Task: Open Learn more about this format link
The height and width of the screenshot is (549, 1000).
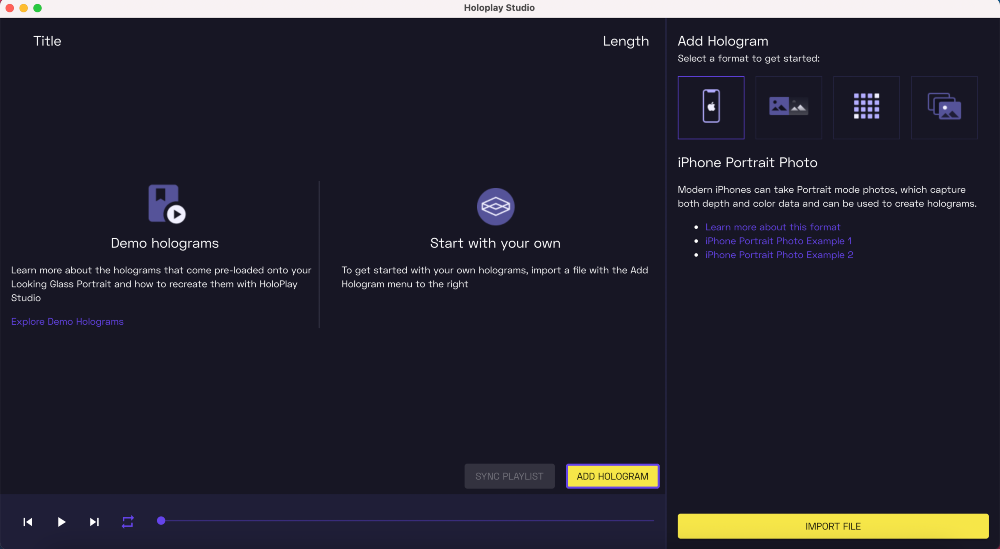Action: (x=772, y=227)
